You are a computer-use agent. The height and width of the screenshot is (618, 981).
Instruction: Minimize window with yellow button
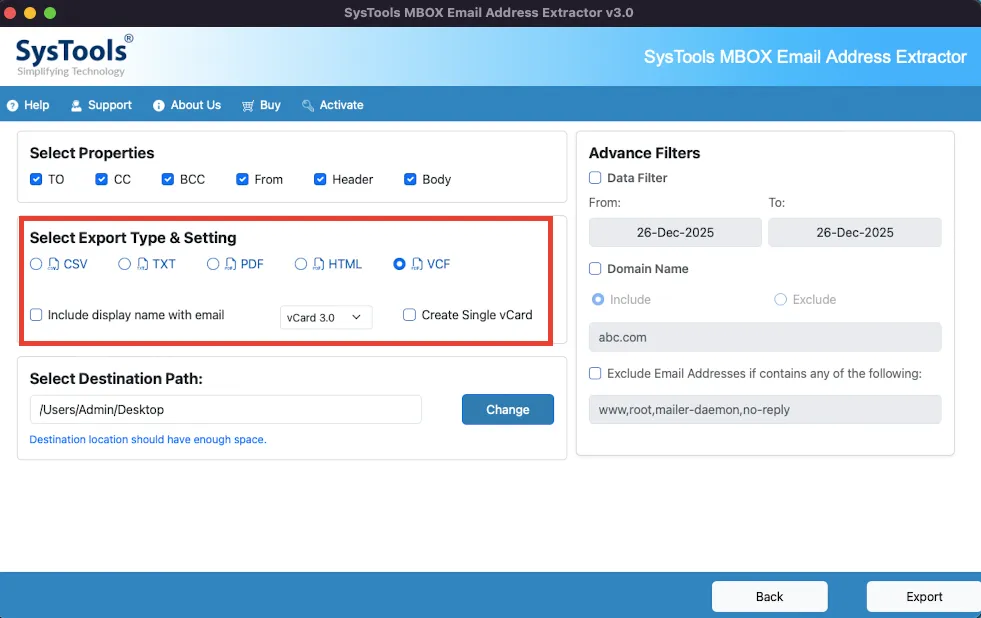coord(29,13)
